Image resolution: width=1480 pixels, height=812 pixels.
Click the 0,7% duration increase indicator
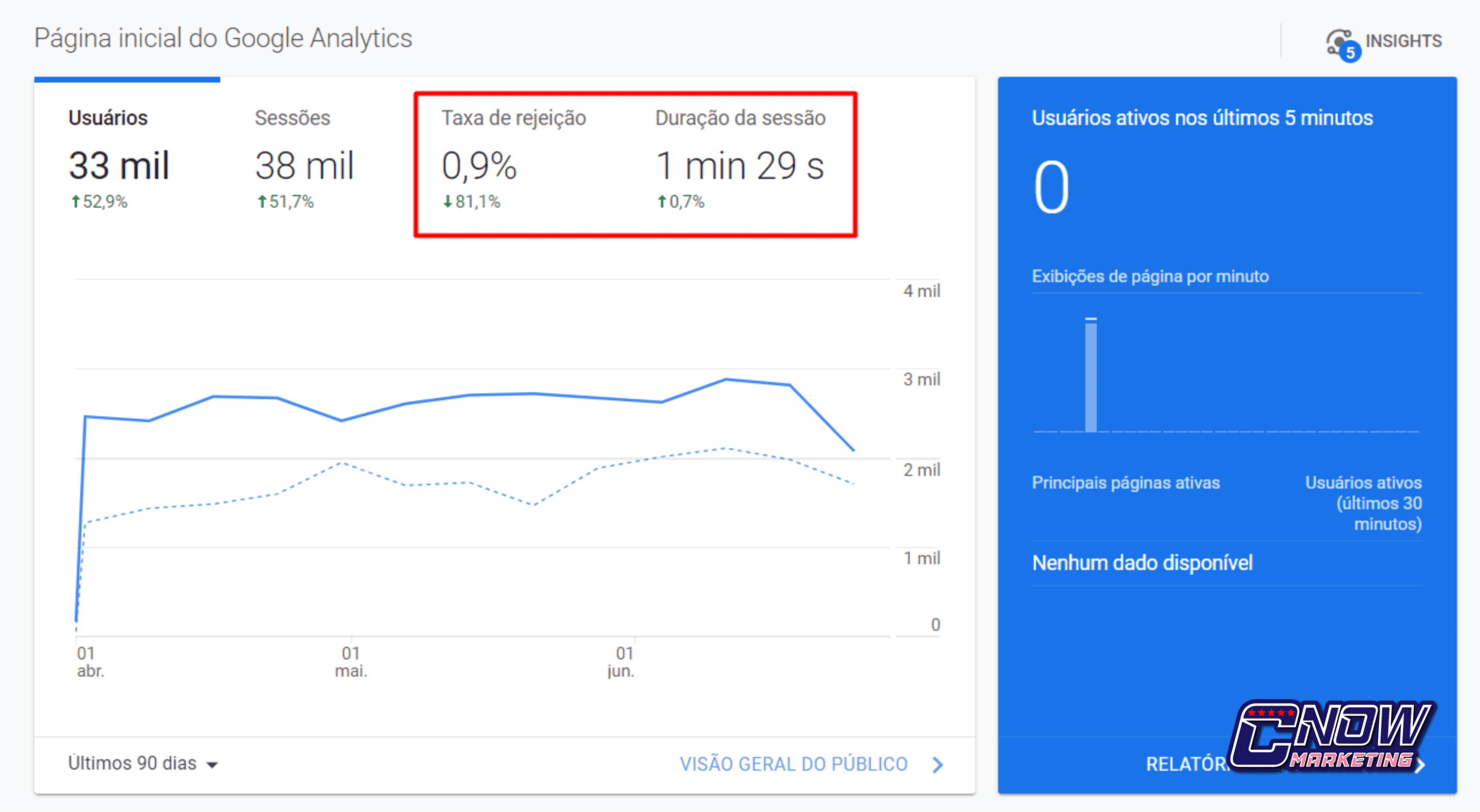pos(681,202)
